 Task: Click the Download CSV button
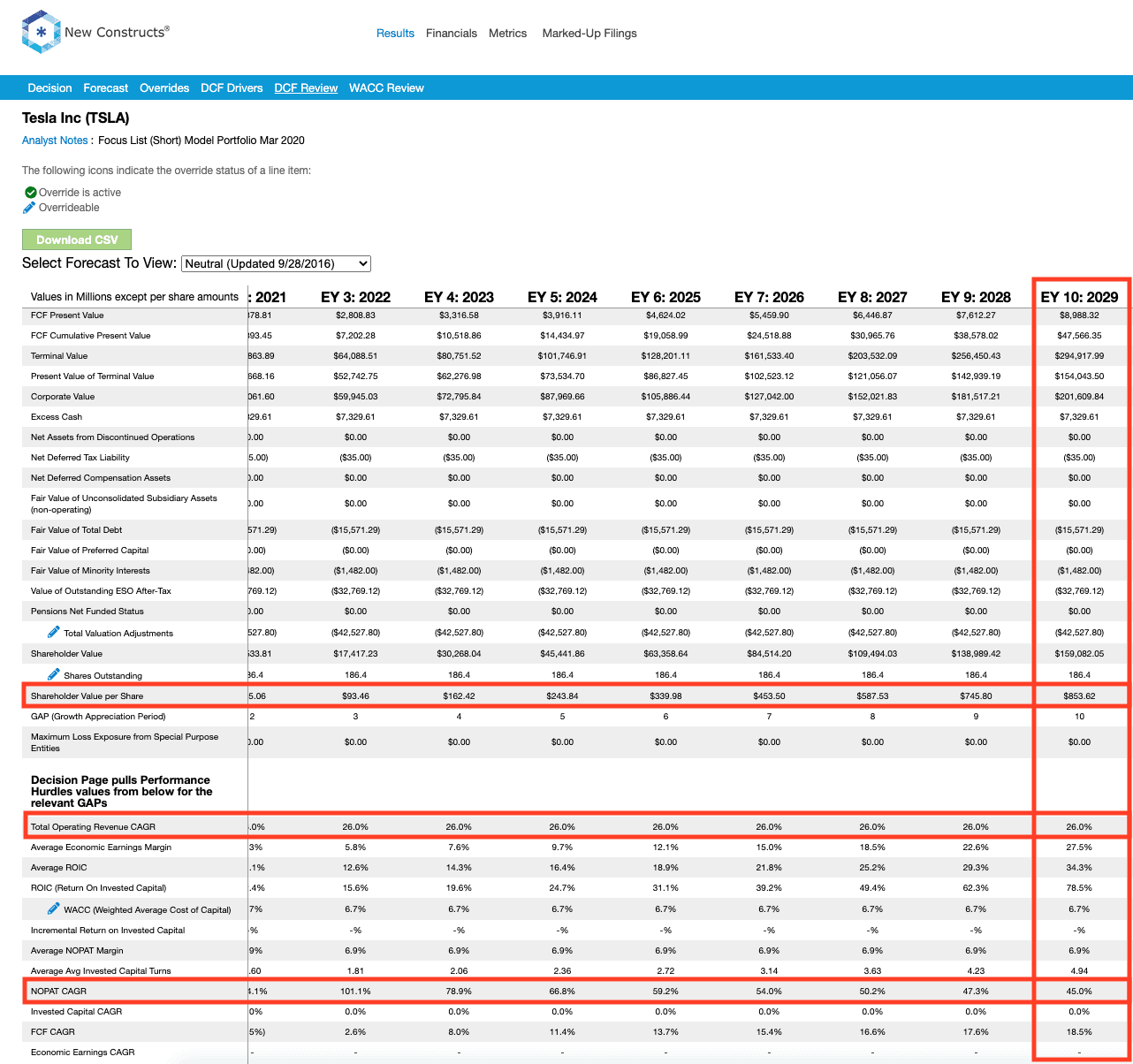(x=77, y=239)
